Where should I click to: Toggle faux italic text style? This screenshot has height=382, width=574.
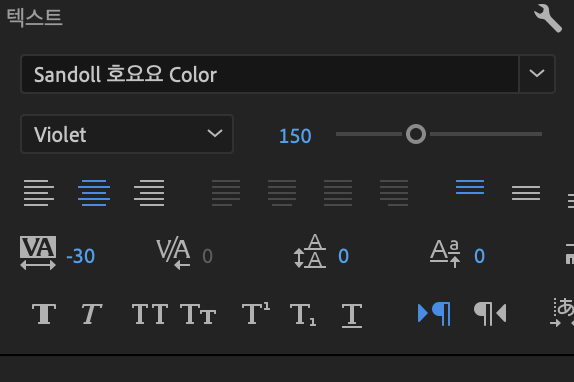(x=91, y=314)
